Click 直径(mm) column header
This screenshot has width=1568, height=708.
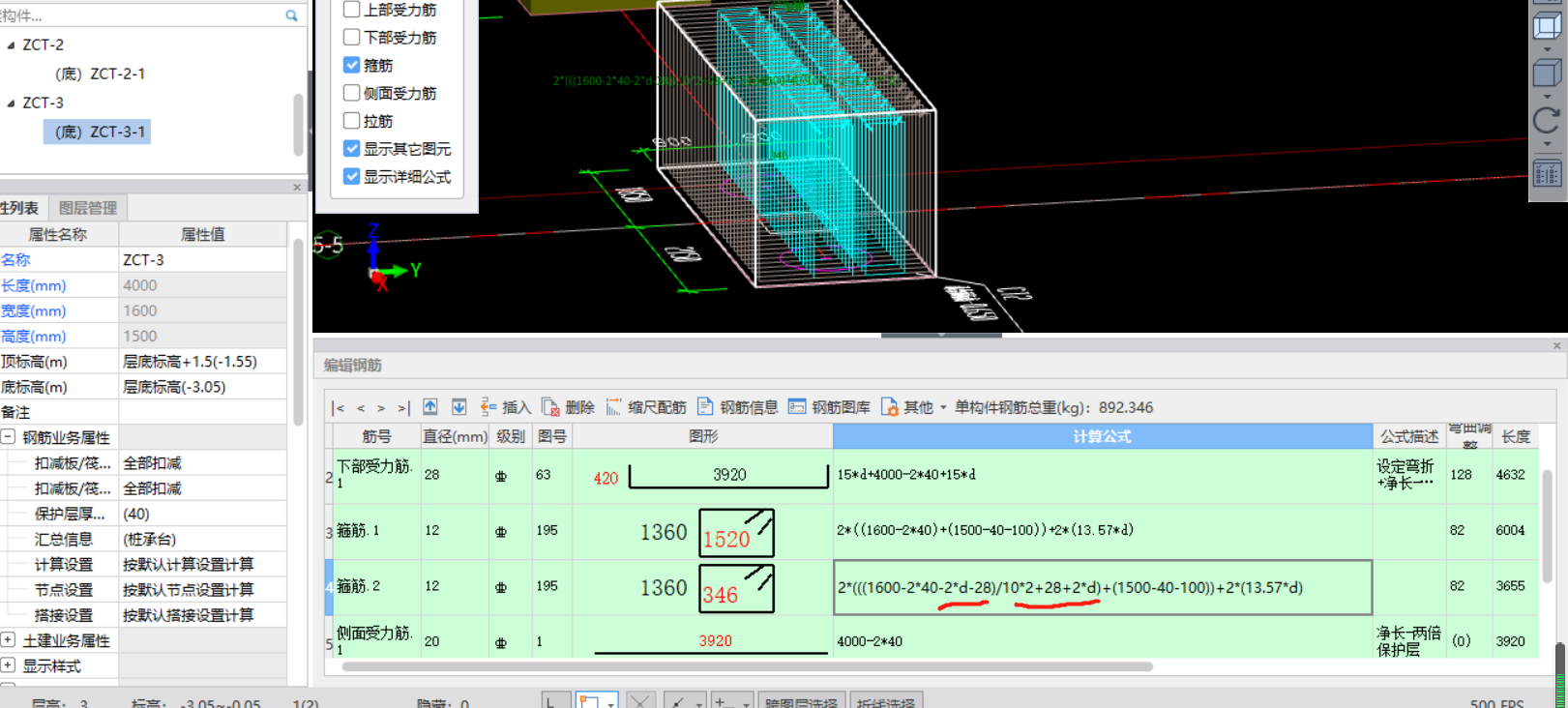(455, 436)
